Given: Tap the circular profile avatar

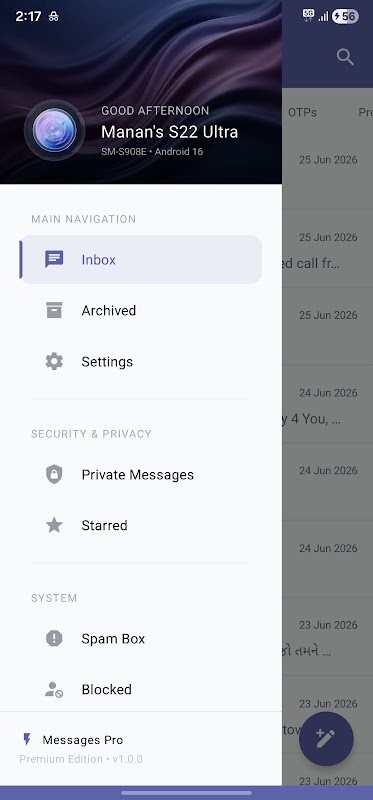Looking at the screenshot, I should [55, 131].
